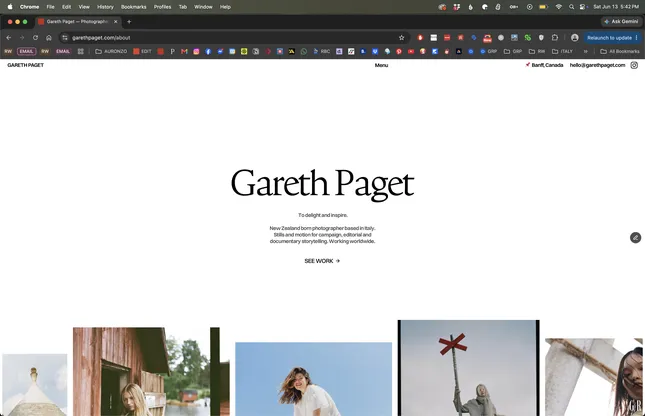The image size is (645, 416).
Task: Open macOS Spotlight search icon
Action: pos(571,7)
